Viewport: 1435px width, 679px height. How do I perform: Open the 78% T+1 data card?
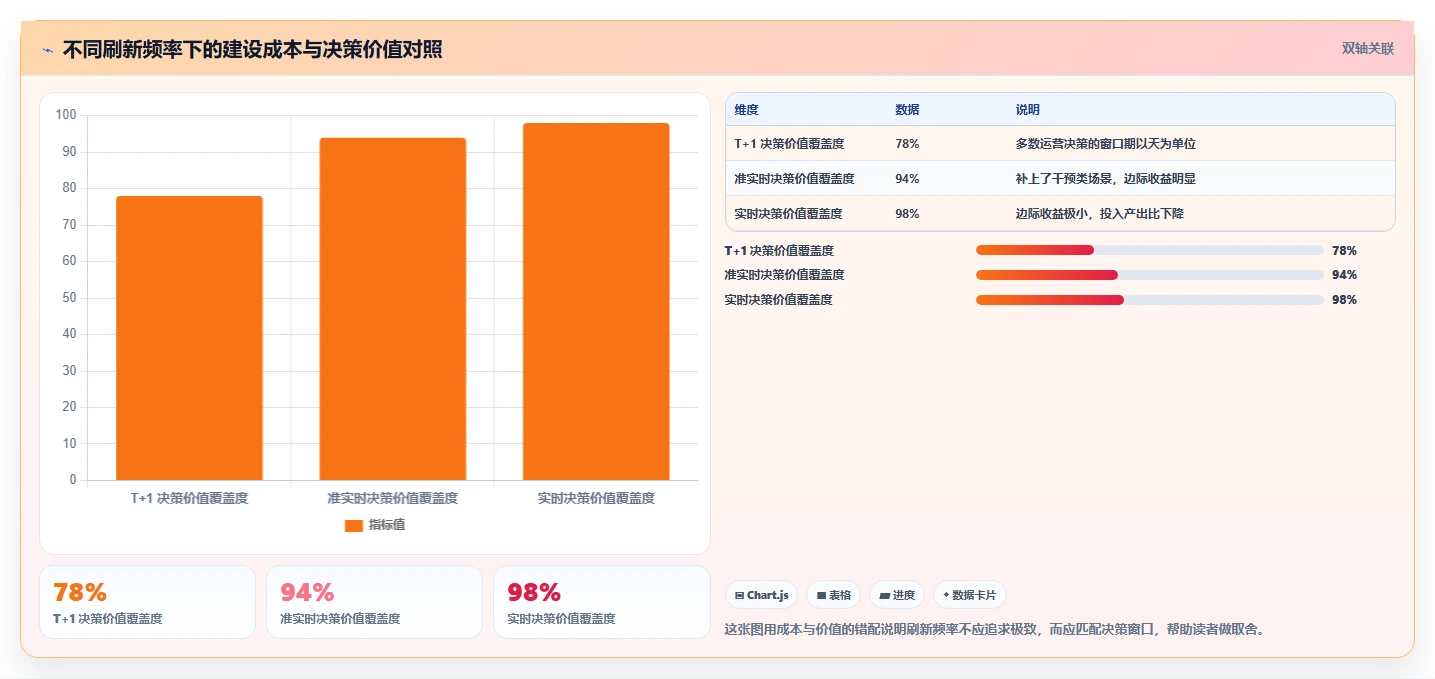[x=147, y=602]
